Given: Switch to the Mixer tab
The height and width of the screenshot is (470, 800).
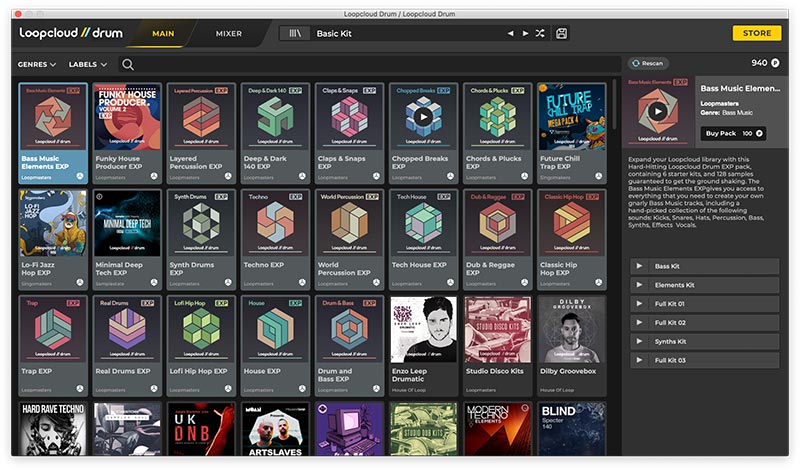Looking at the screenshot, I should 229,34.
